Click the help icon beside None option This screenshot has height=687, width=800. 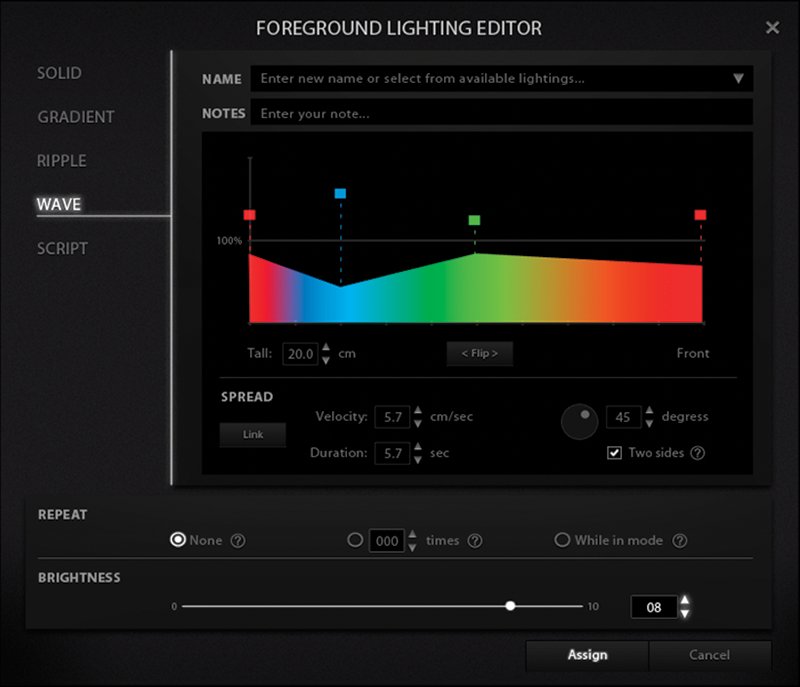click(x=238, y=541)
